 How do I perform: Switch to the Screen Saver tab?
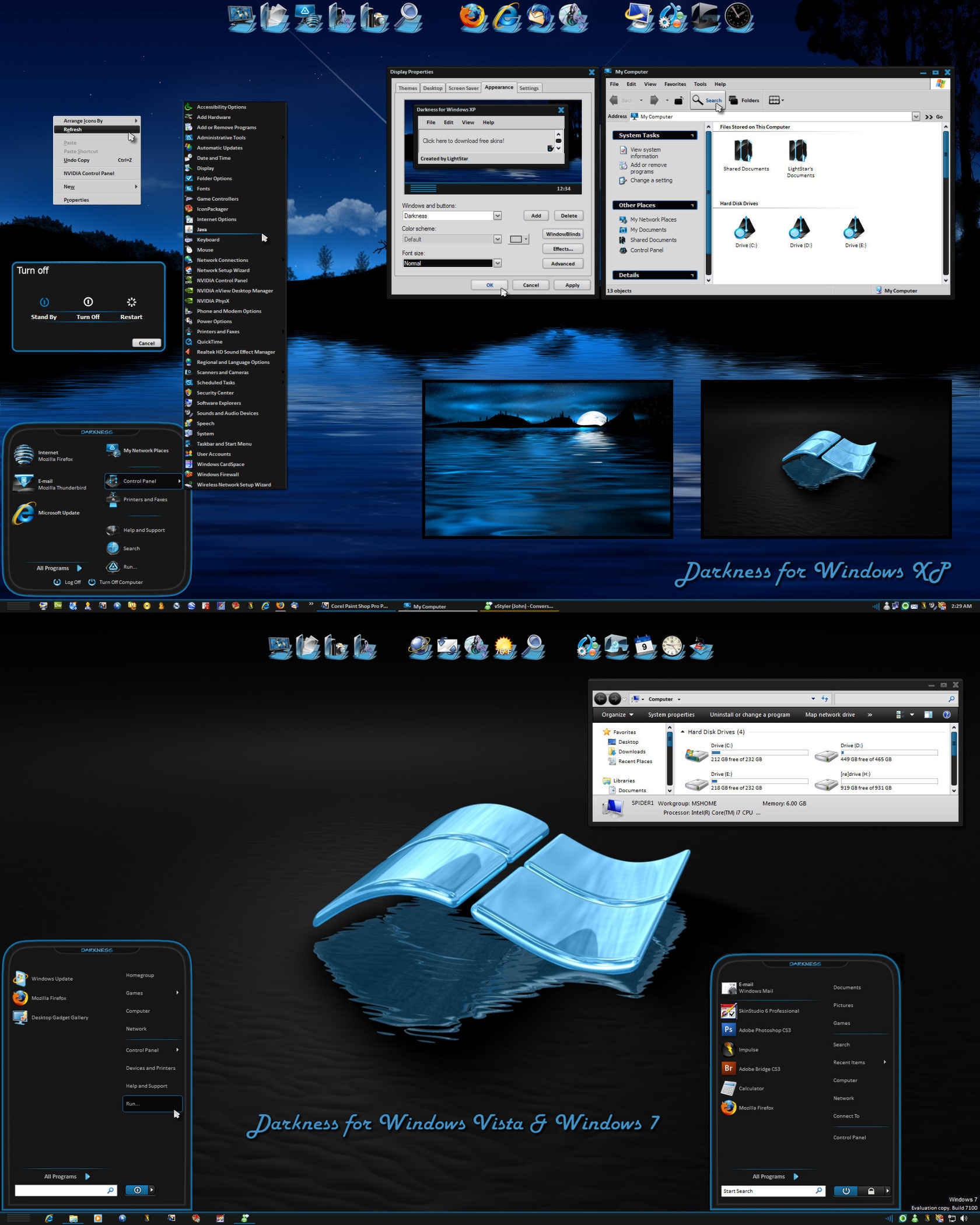(x=463, y=88)
